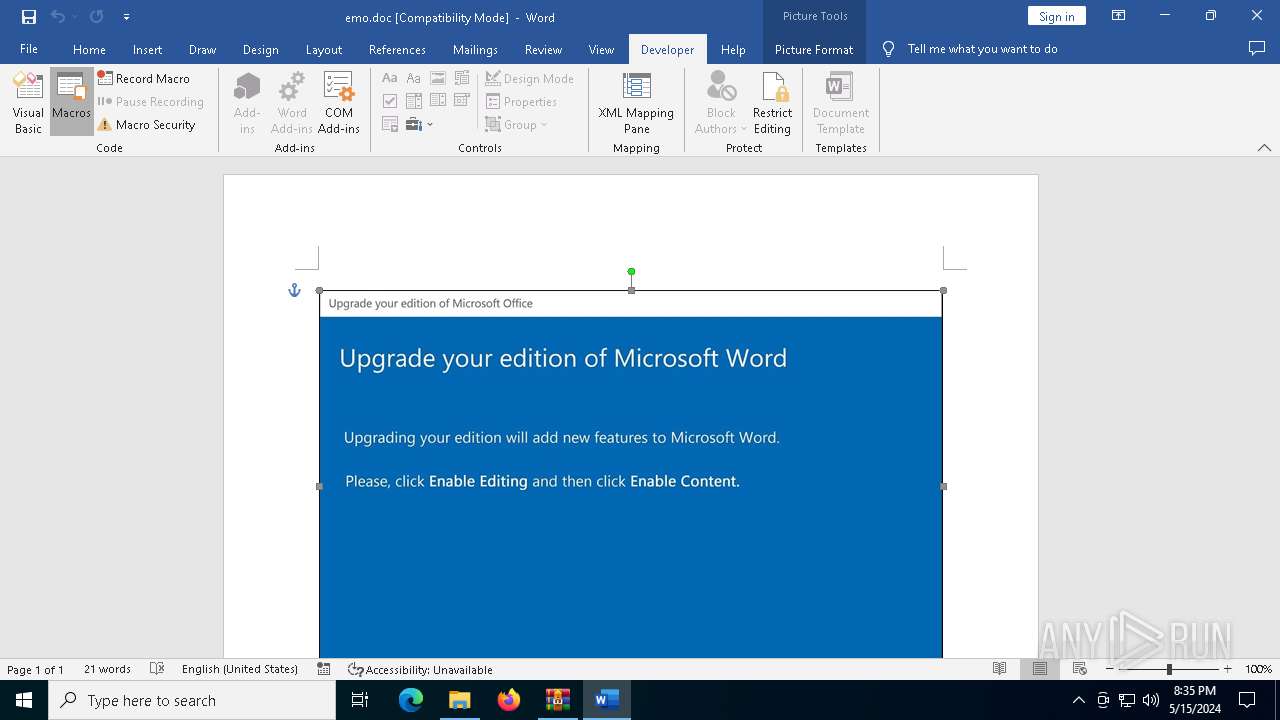Go to the Mailings tab
Image resolution: width=1280 pixels, height=720 pixels.
(x=475, y=49)
